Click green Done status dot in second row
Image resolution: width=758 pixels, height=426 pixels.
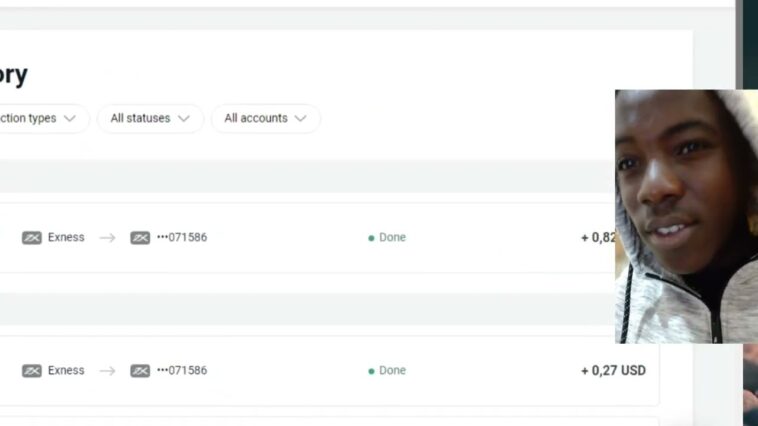pos(371,371)
